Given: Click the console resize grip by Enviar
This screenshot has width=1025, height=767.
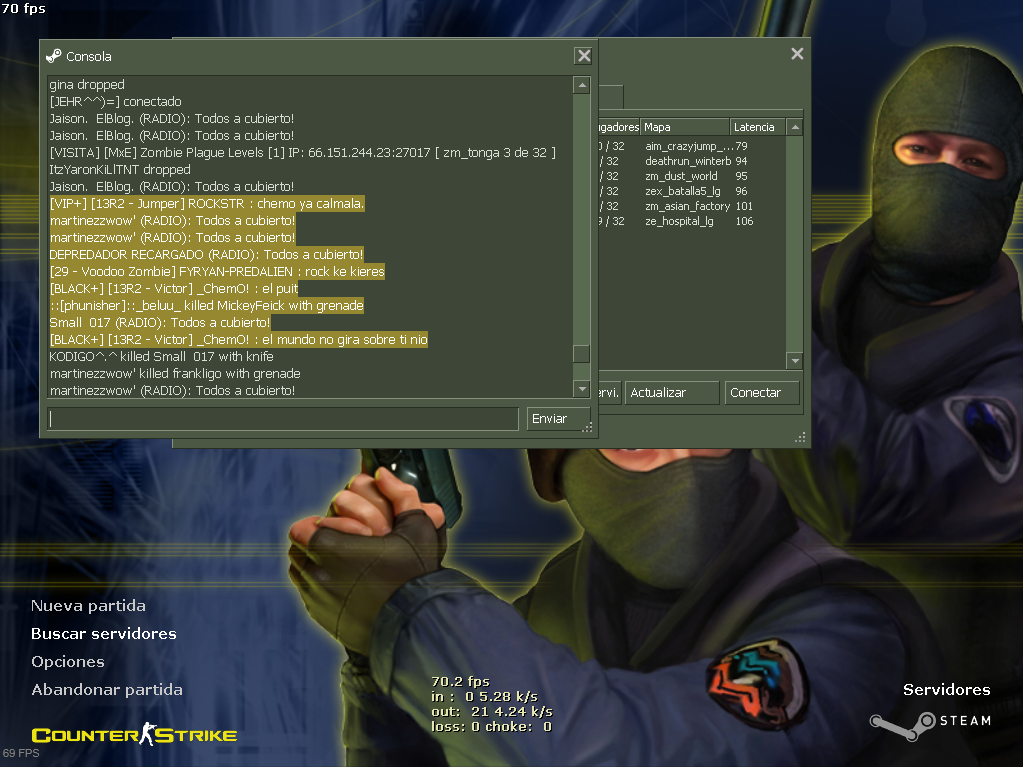Looking at the screenshot, I should (587, 427).
